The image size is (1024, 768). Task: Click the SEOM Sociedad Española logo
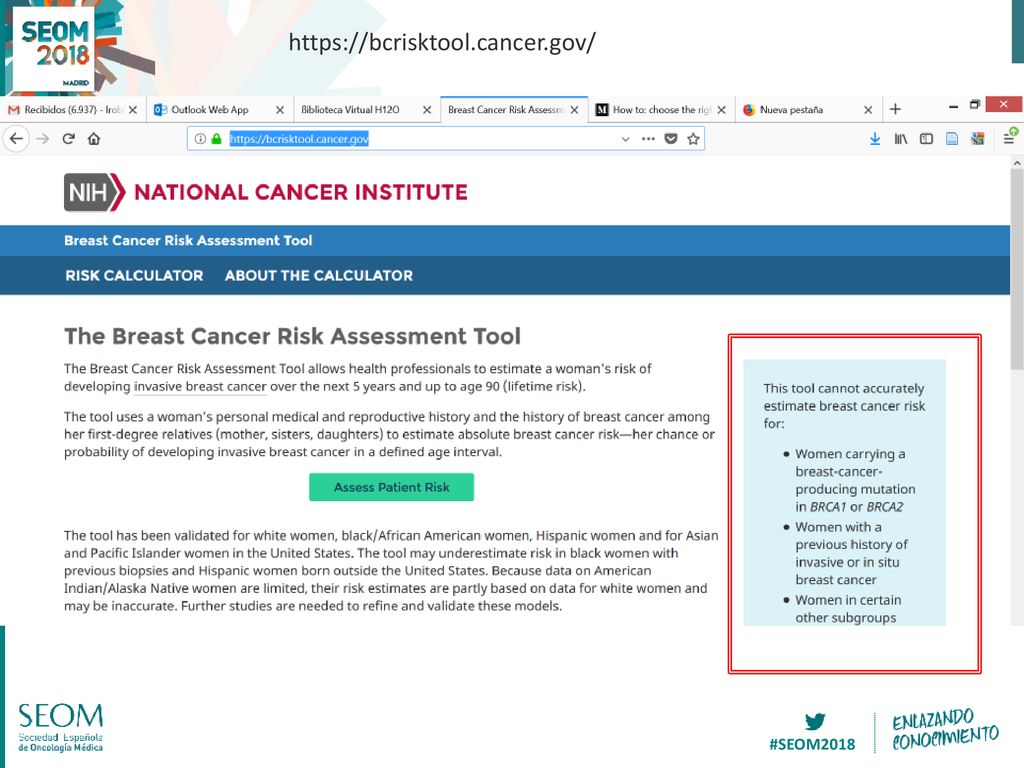(60, 728)
